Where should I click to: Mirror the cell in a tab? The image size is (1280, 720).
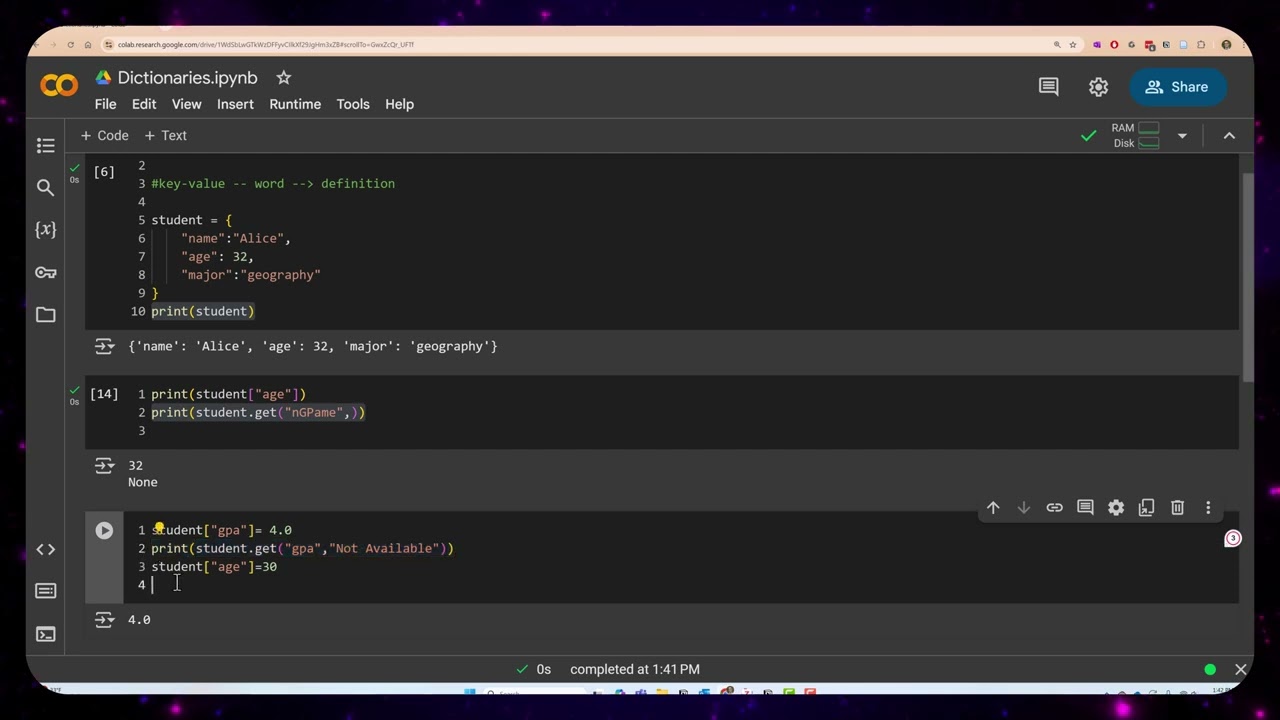(1147, 508)
